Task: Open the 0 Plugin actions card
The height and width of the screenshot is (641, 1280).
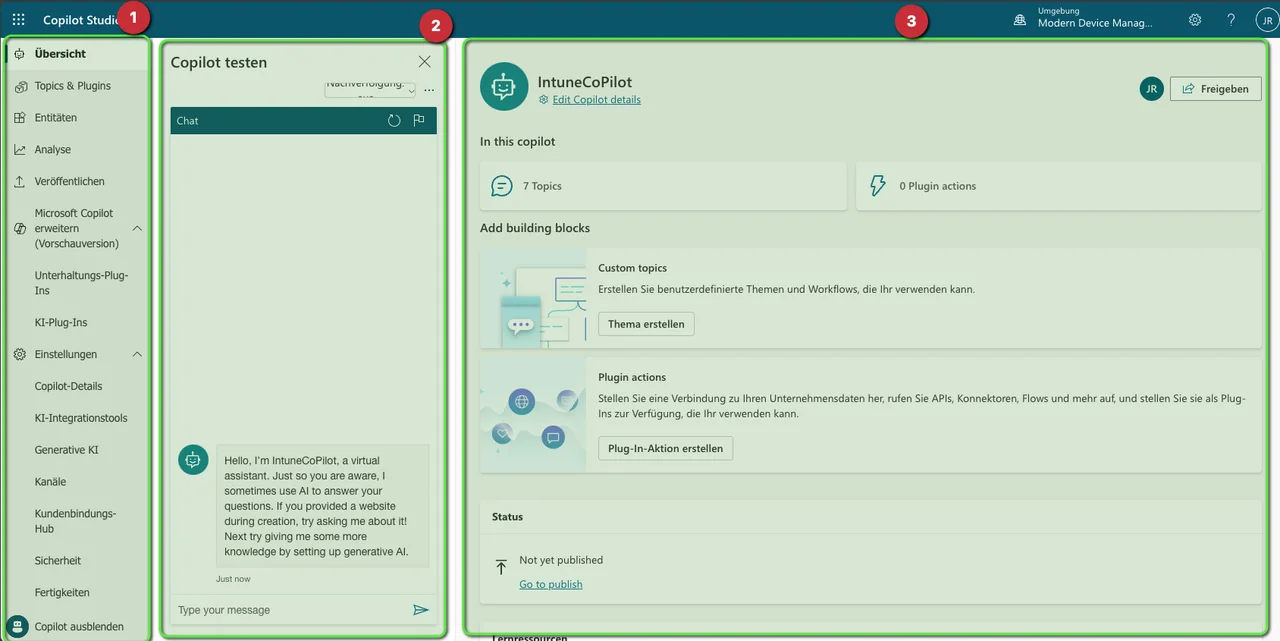Action: point(1059,186)
